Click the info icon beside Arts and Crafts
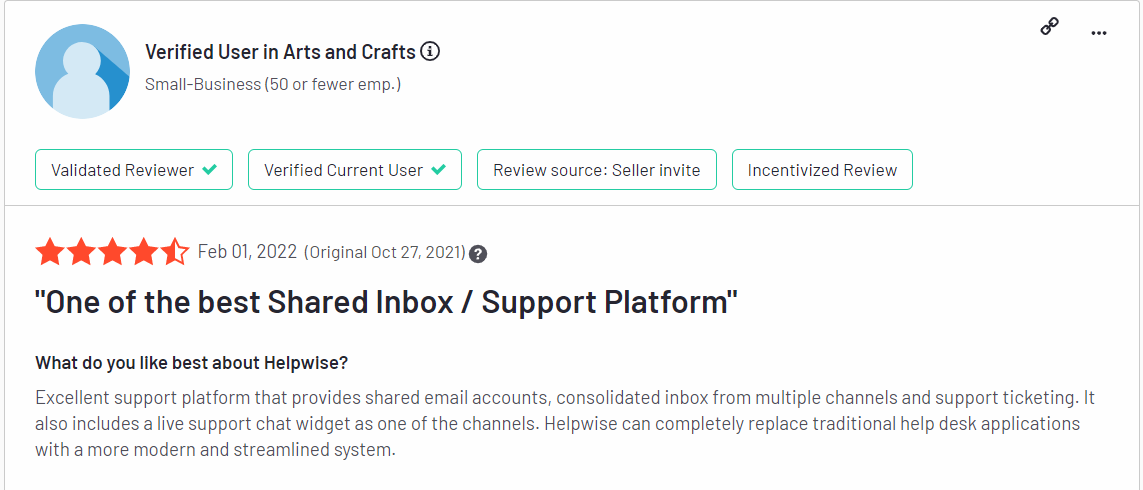 click(430, 52)
